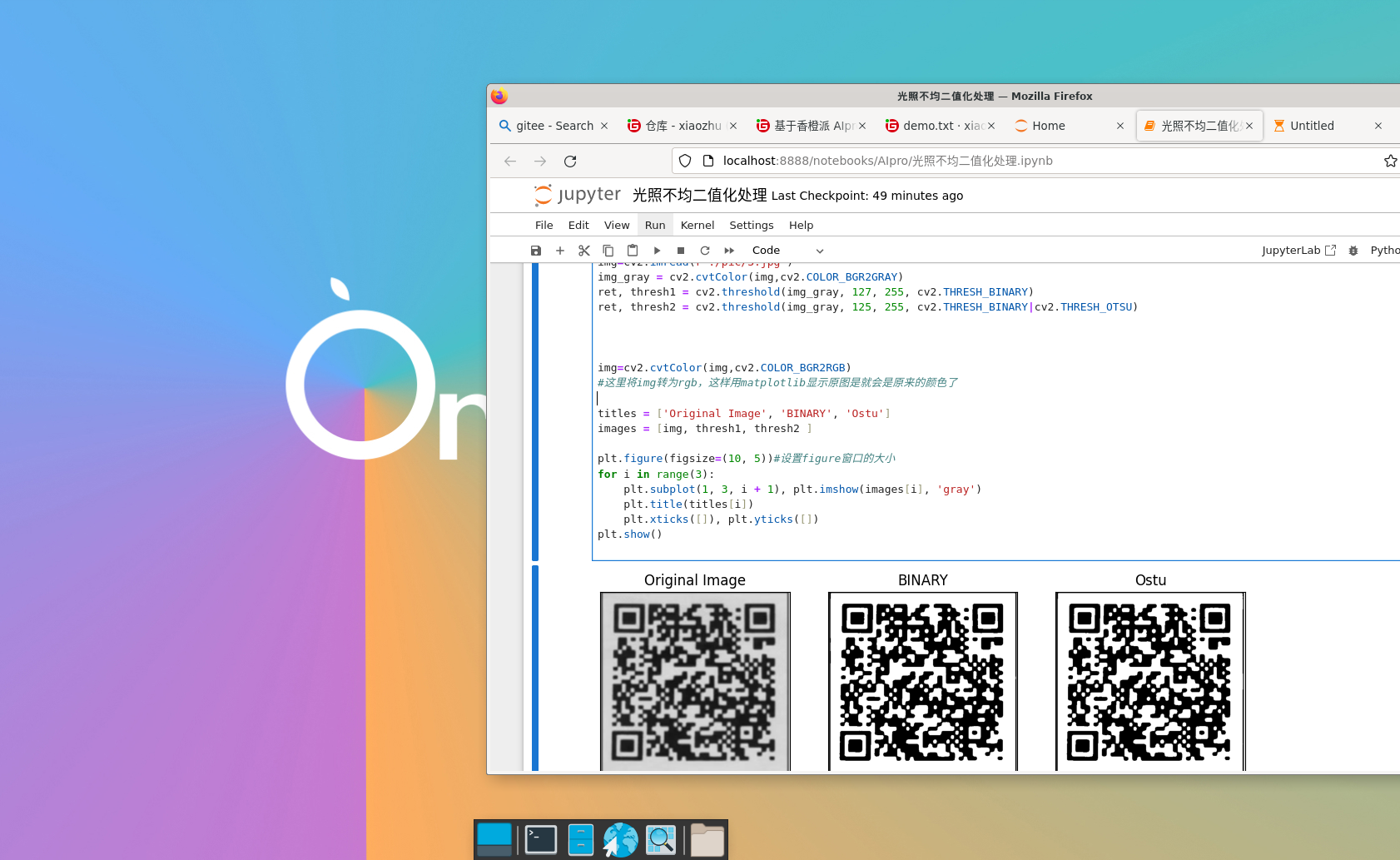This screenshot has height=860, width=1400.
Task: Run the selected cell with the play icon
Action: (x=657, y=251)
